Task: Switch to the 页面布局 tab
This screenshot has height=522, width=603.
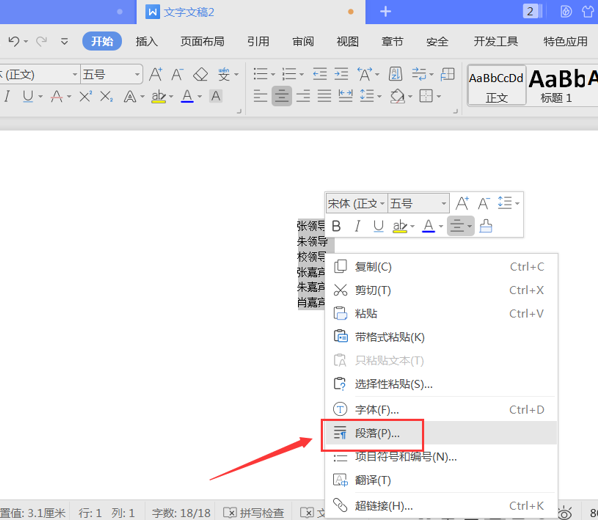Action: click(202, 41)
